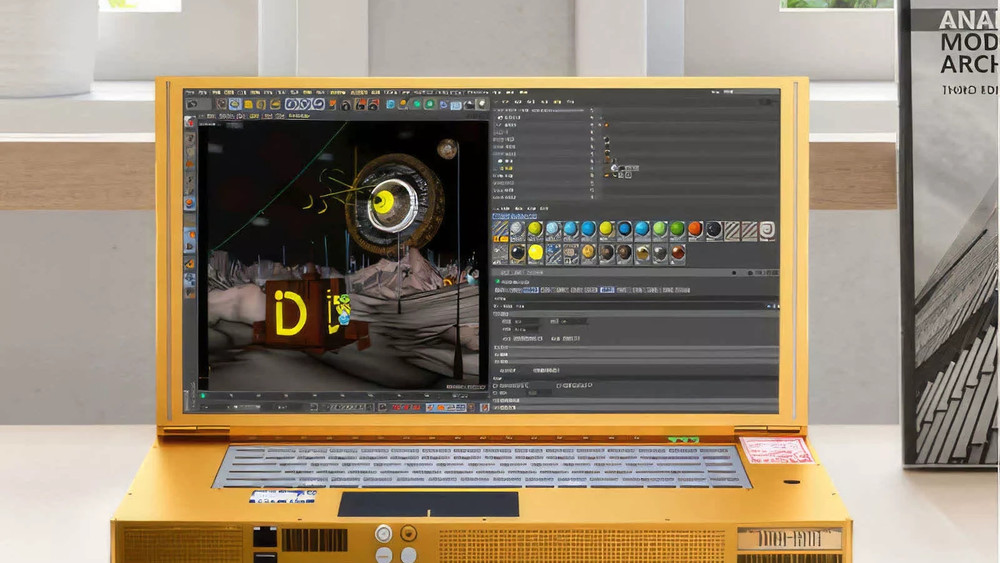This screenshot has height=563, width=1000.
Task: Click the undo arrow icon in top toolbar
Action: coord(192,104)
